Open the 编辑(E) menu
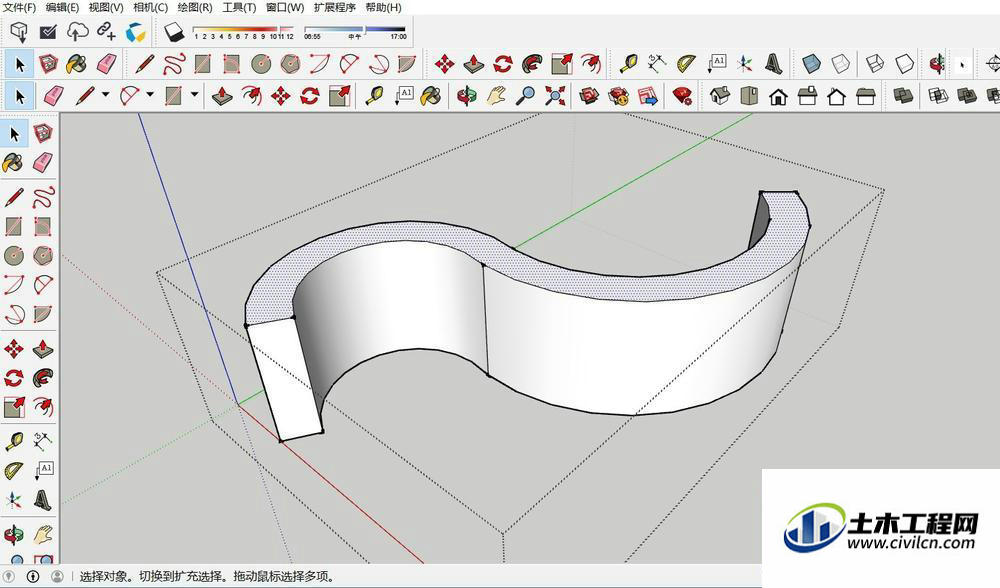1000x588 pixels. (x=62, y=8)
